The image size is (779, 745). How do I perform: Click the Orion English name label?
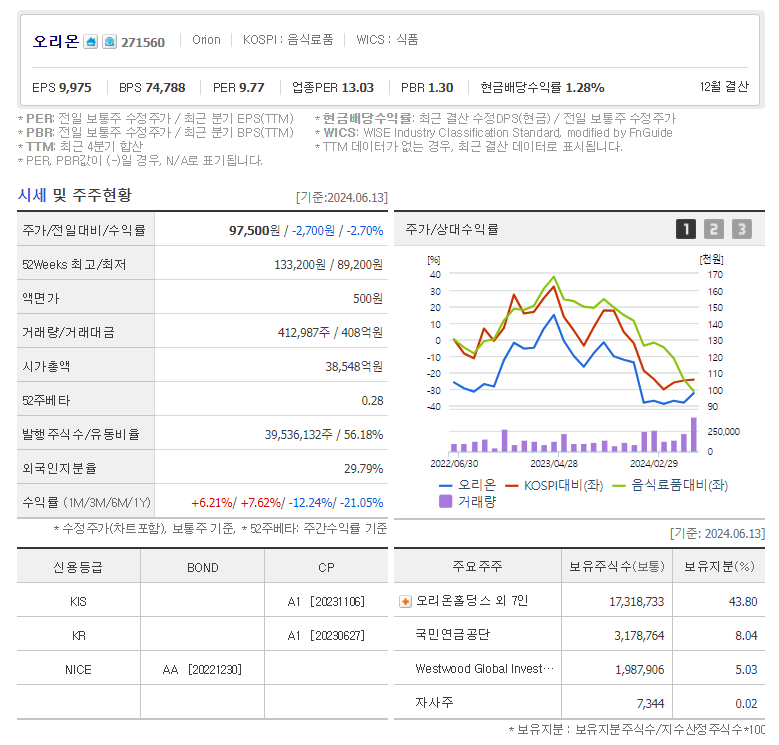[206, 40]
